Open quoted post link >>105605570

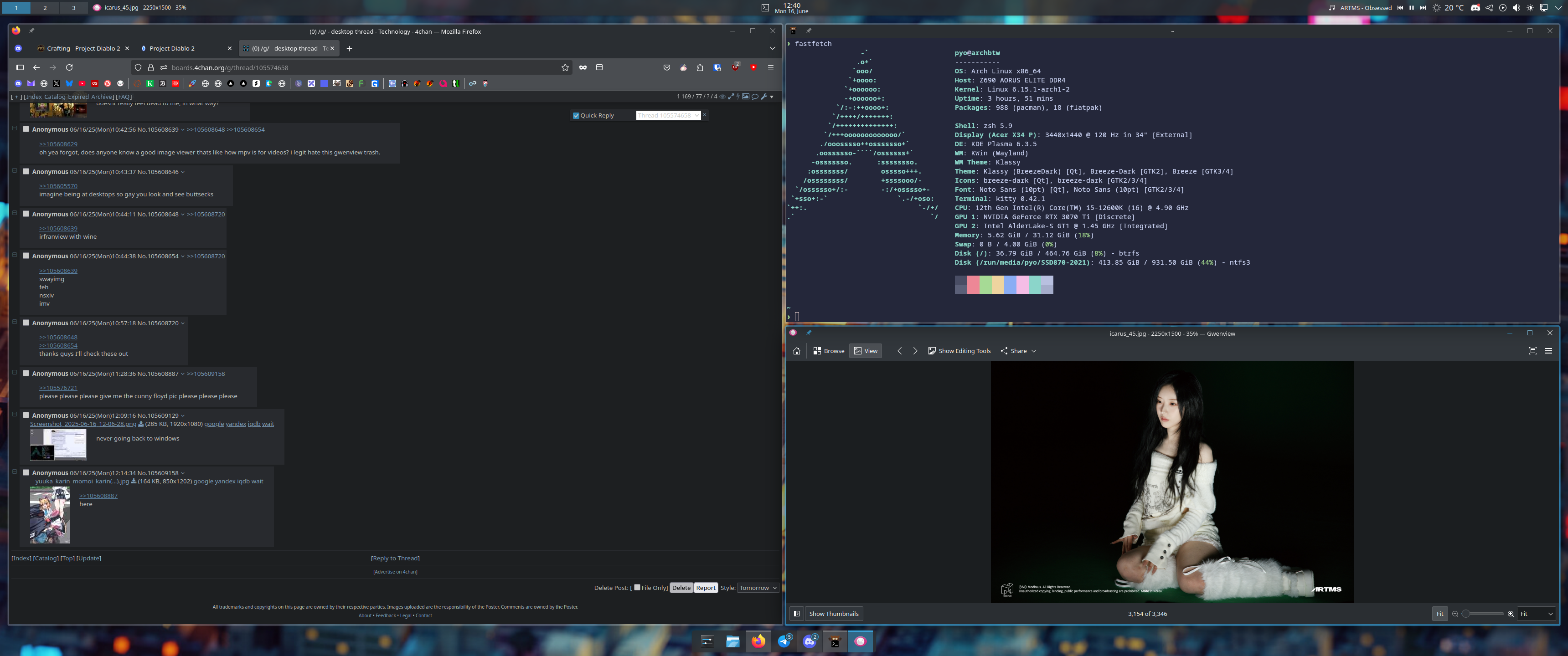point(58,186)
